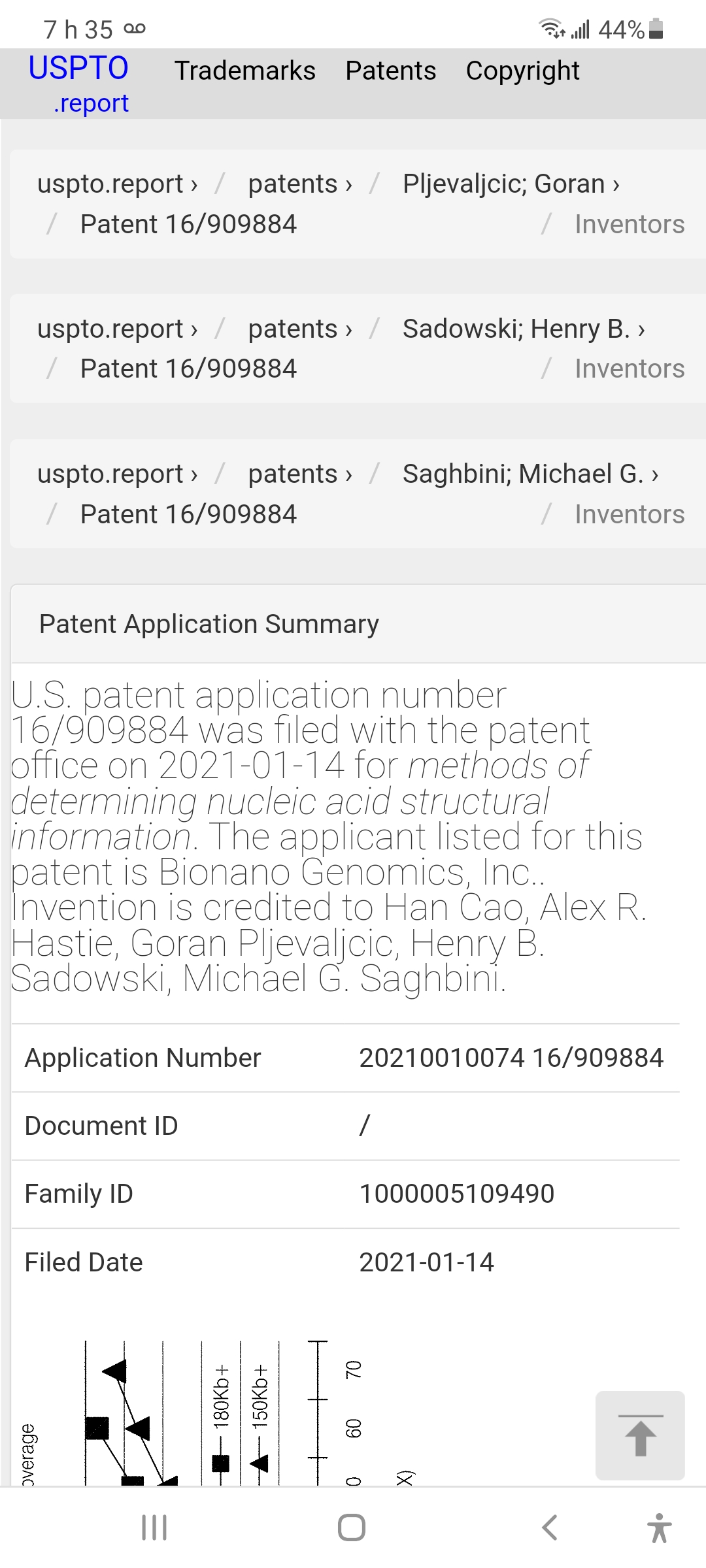Viewport: 706px width, 1568px height.
Task: Click the first uspto.report breadcrumb
Action: point(116,184)
